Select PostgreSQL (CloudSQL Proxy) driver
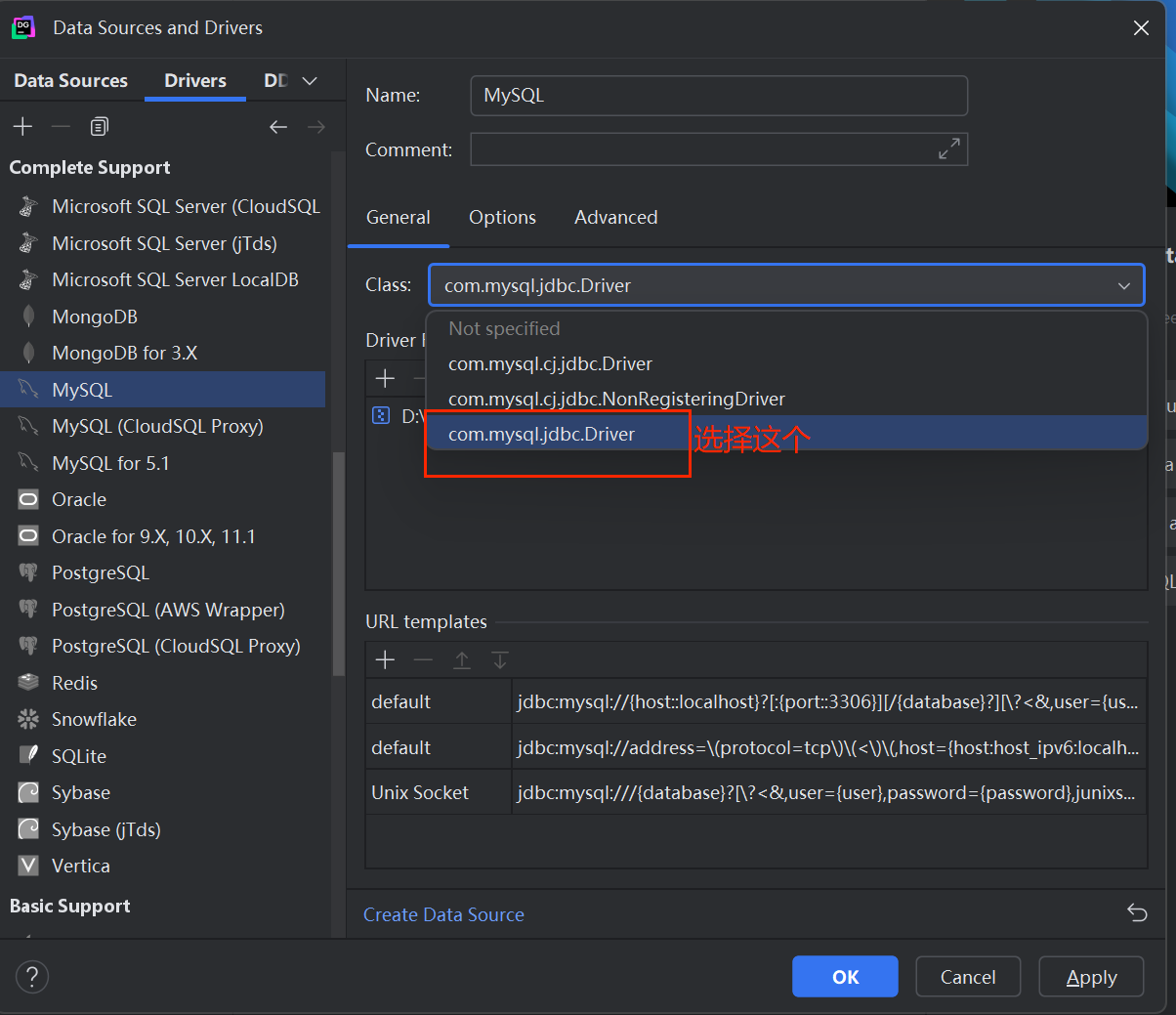 (162, 646)
